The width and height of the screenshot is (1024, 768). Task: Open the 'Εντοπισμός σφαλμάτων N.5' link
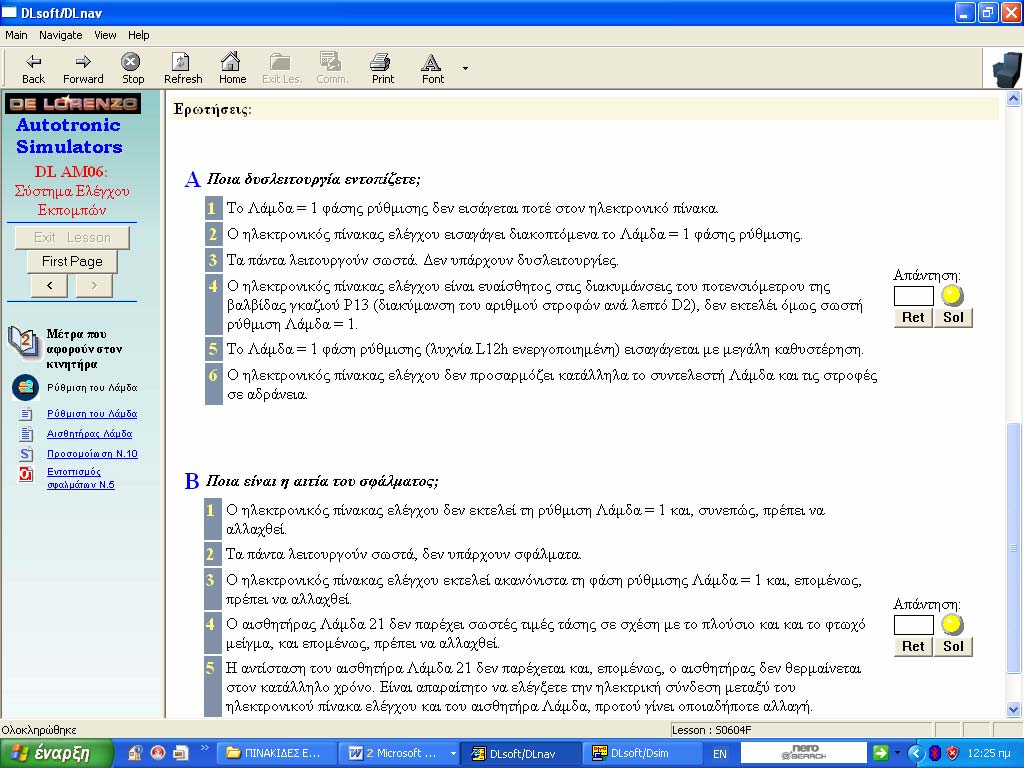click(80, 478)
